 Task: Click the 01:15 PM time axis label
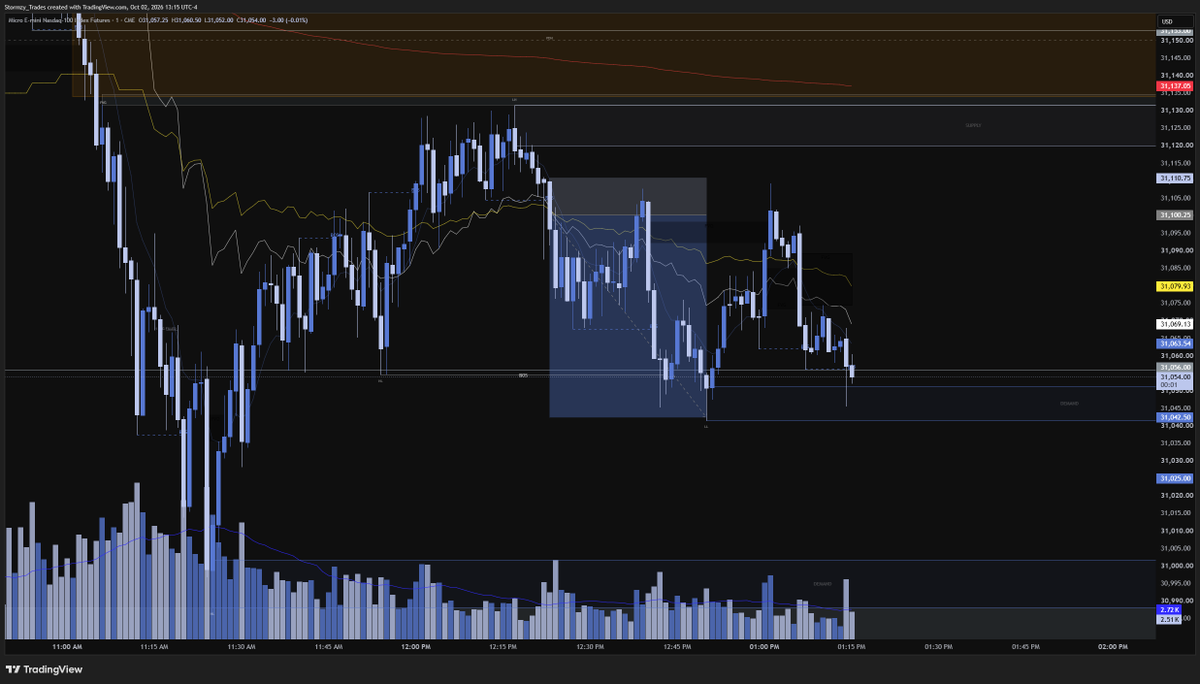point(851,647)
